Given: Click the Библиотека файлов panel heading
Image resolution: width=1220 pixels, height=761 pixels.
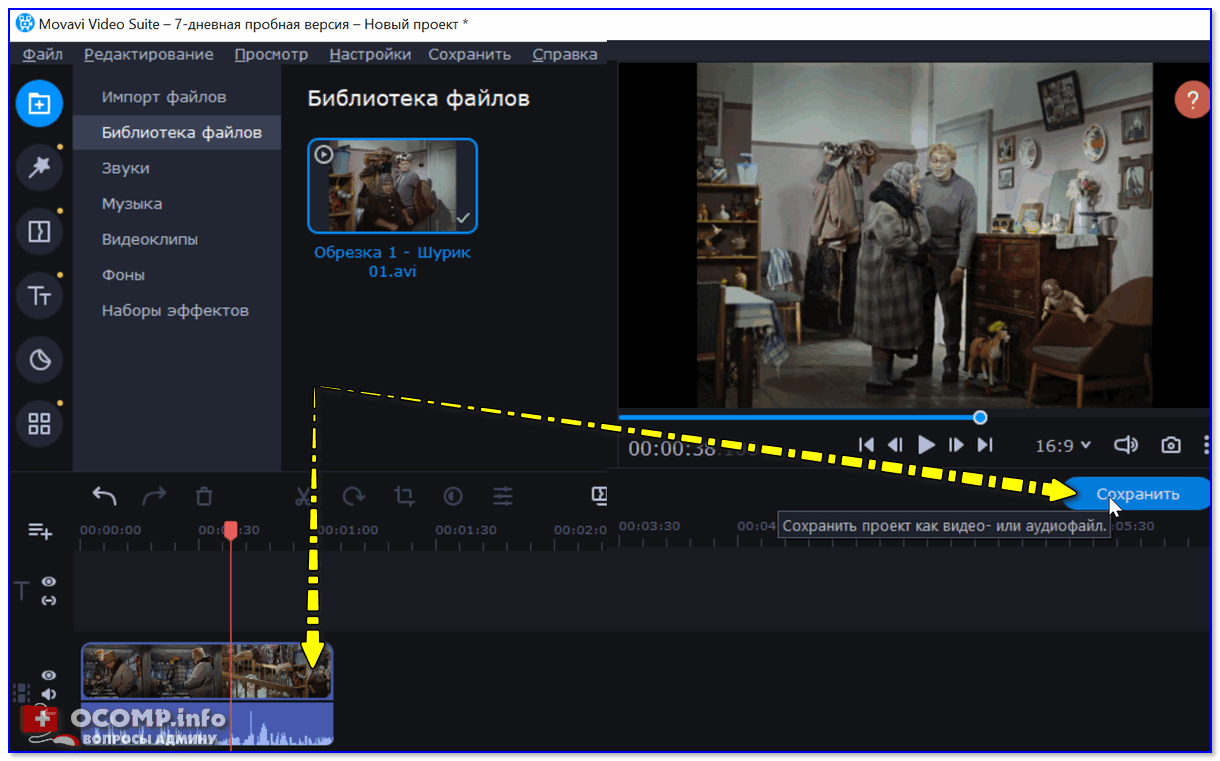Looking at the screenshot, I should (418, 98).
